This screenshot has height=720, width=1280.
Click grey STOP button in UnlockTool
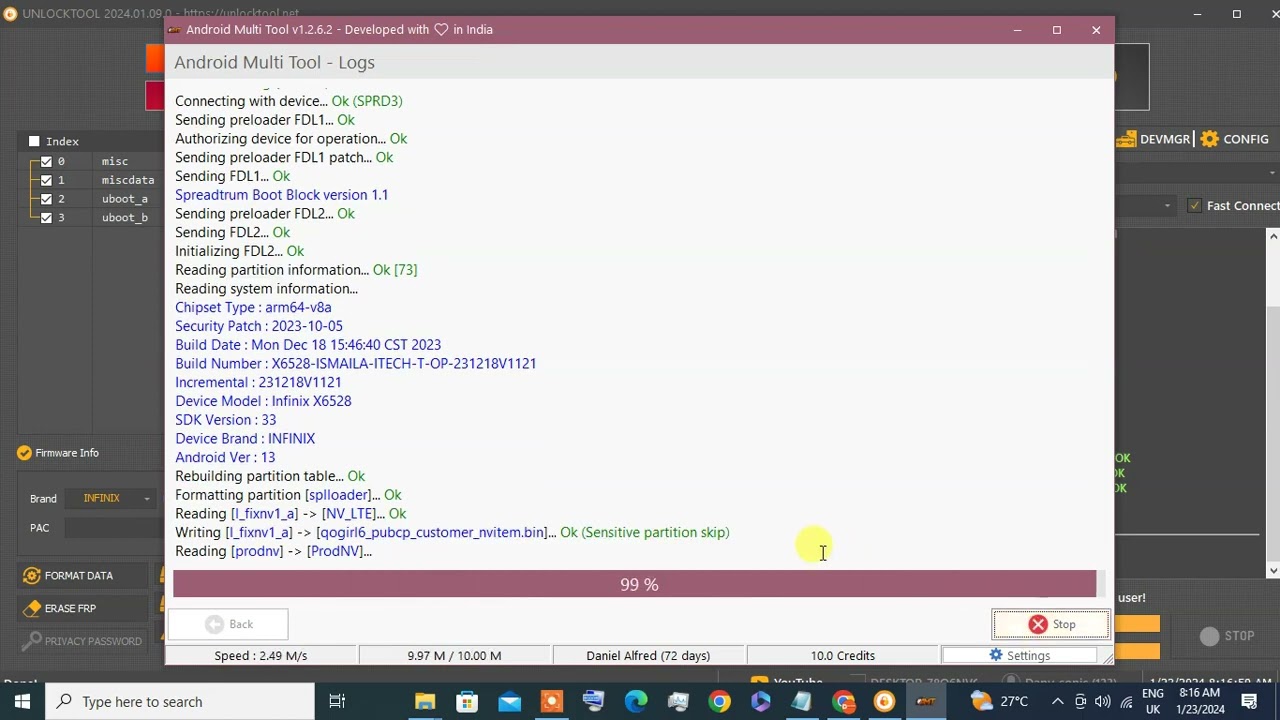(1227, 636)
